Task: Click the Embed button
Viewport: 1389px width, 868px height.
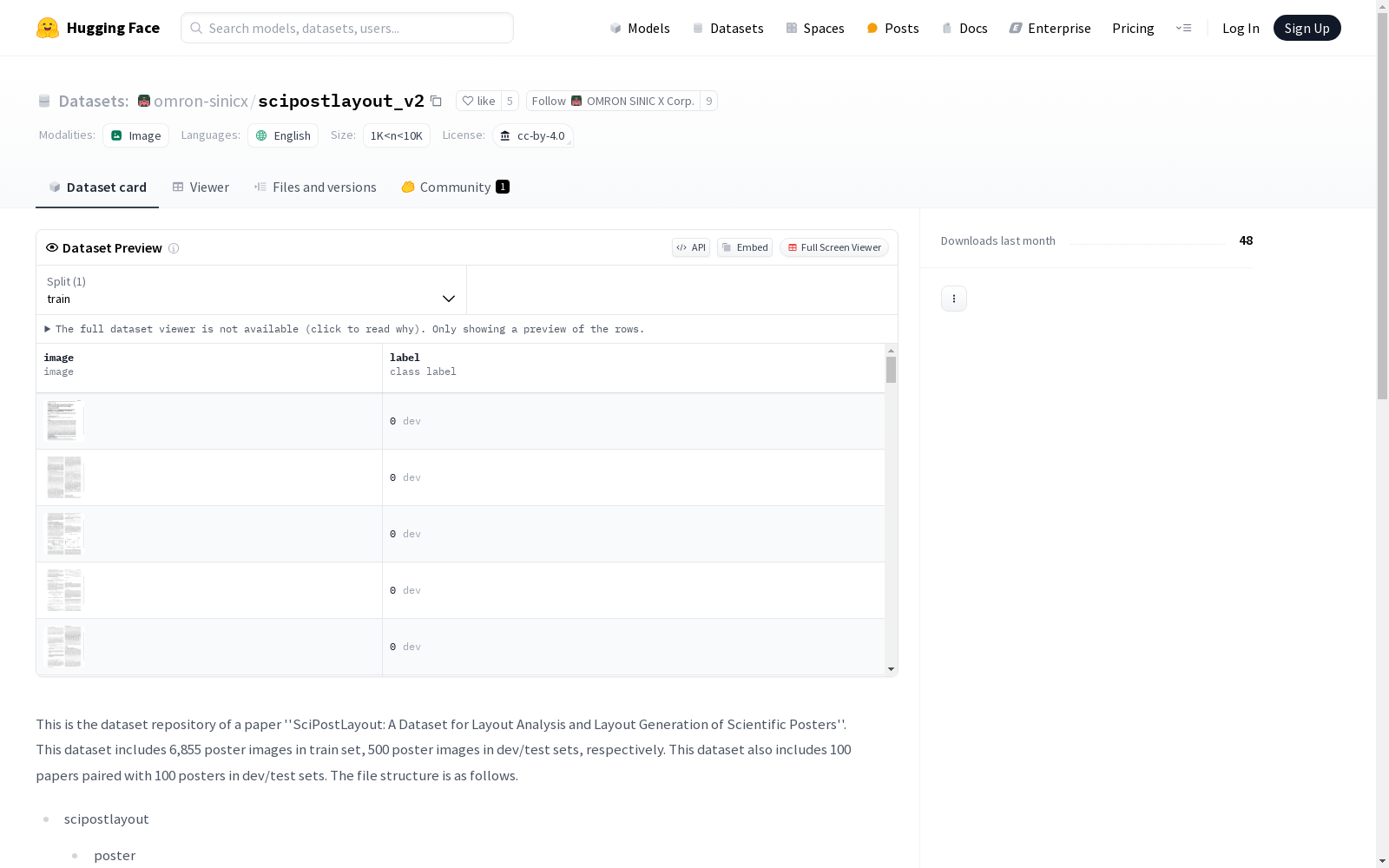Action: click(745, 247)
